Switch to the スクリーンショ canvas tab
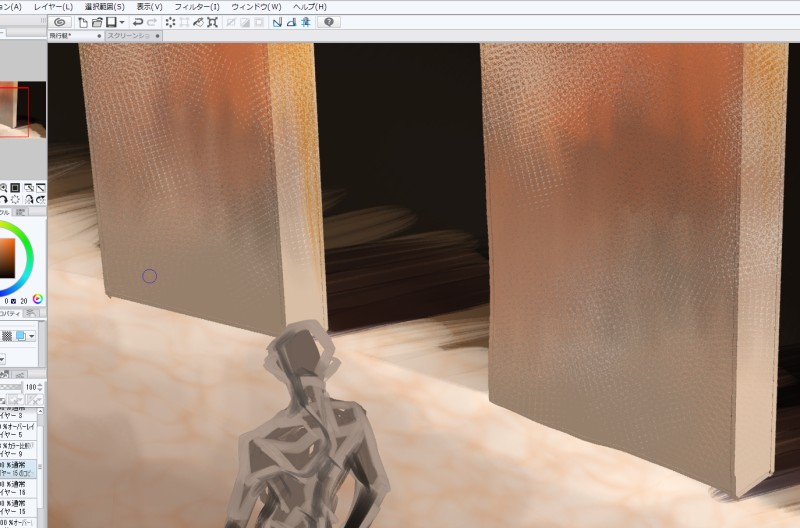 (134, 36)
